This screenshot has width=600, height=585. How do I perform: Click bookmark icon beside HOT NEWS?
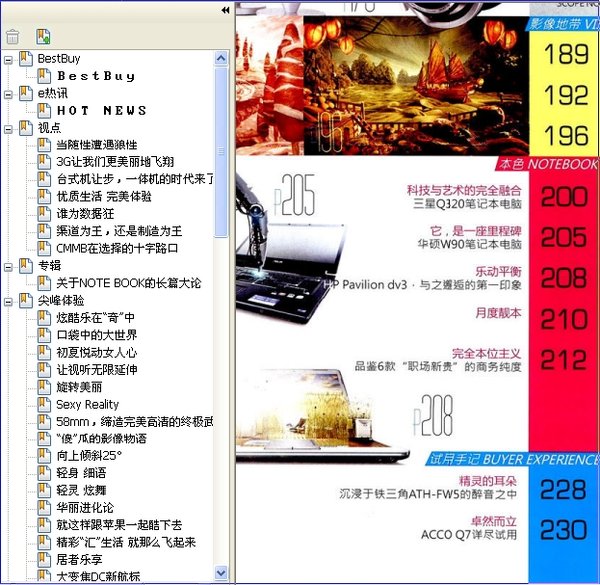[x=44, y=111]
